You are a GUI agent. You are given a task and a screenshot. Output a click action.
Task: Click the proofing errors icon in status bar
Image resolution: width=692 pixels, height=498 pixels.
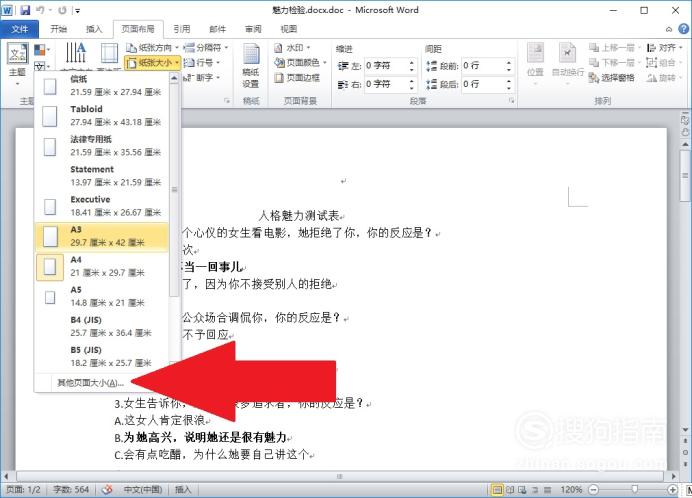(x=107, y=489)
